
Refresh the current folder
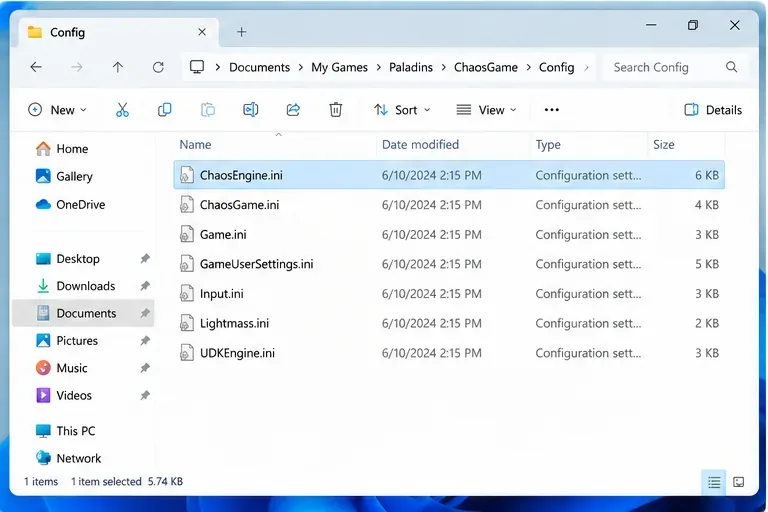pyautogui.click(x=158, y=67)
